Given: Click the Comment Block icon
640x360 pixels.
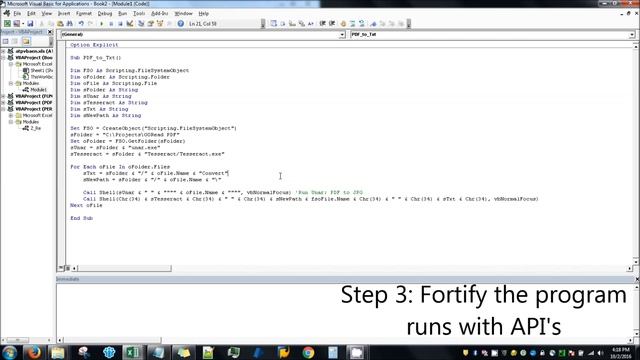Looking at the screenshot, I should (353, 24).
